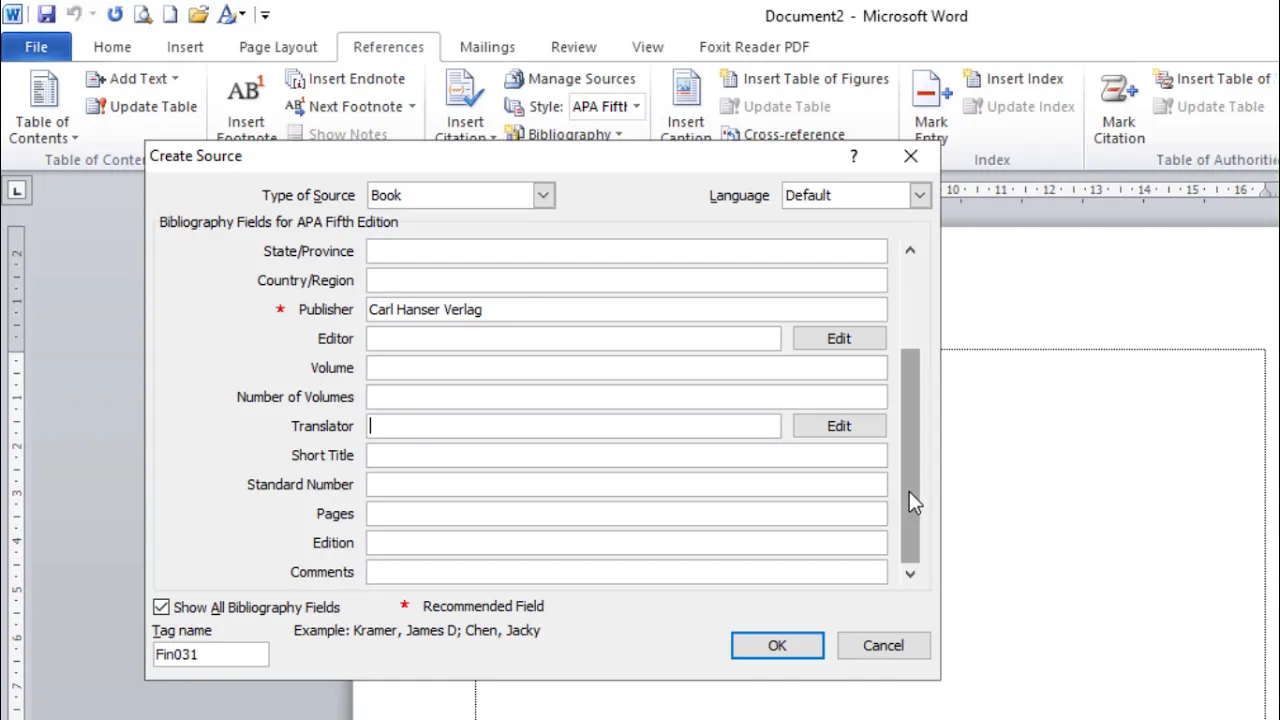Viewport: 1280px width, 720px height.
Task: Click the Print Preview magnifier icon
Action: pos(143,15)
